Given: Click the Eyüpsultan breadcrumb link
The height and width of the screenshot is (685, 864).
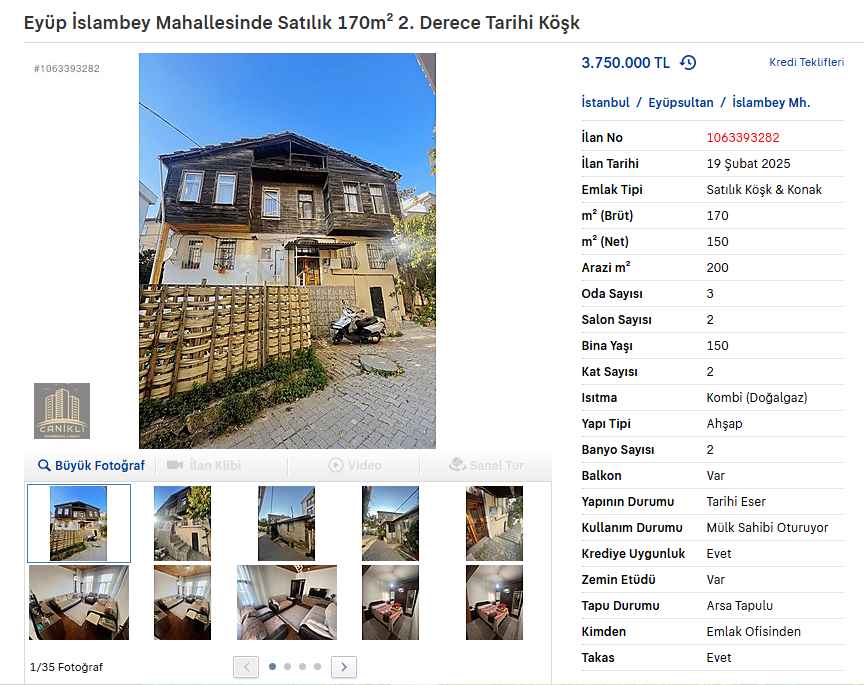Looking at the screenshot, I should click(x=681, y=103).
